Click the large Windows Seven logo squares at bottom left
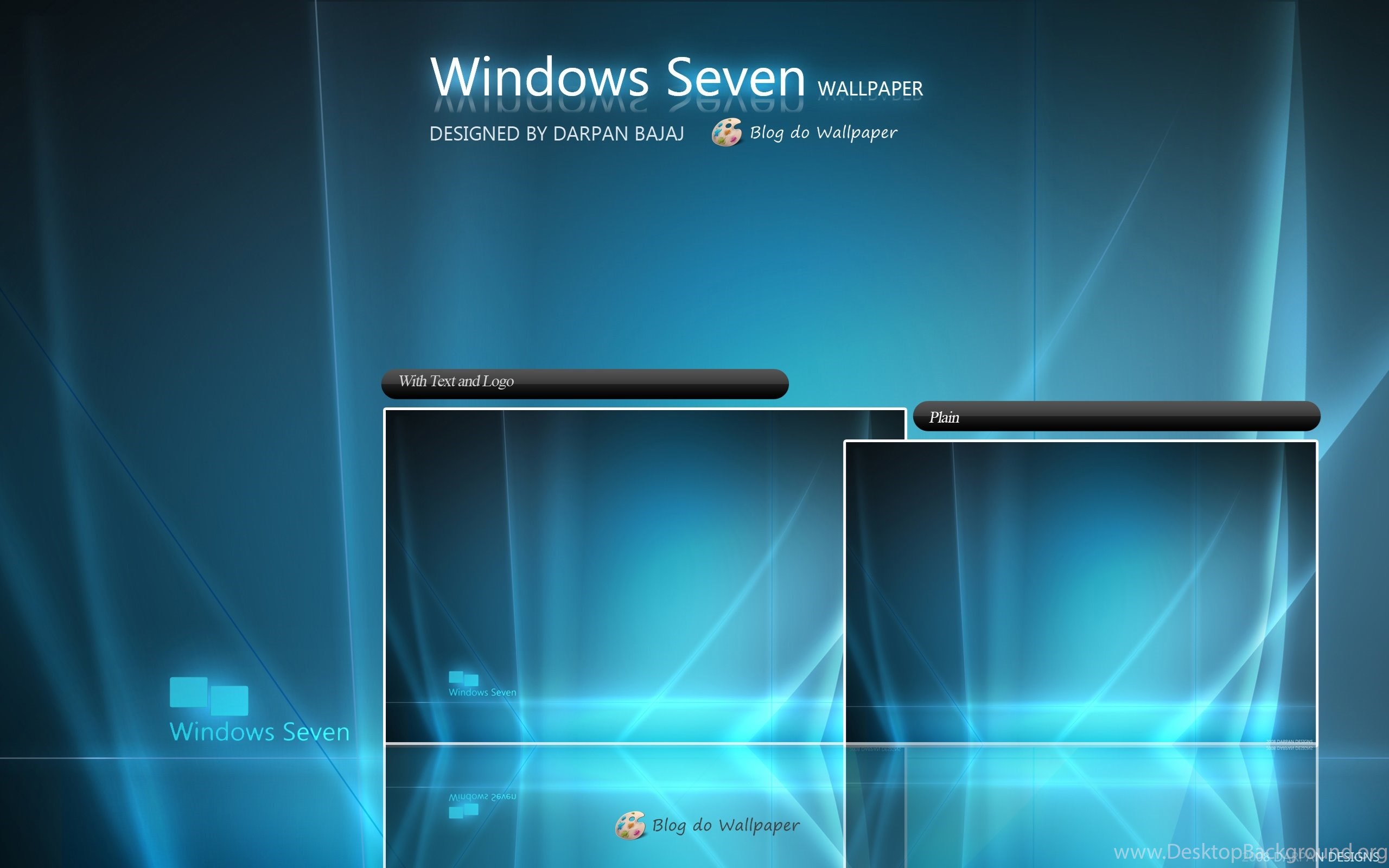The image size is (1389, 868). click(209, 696)
